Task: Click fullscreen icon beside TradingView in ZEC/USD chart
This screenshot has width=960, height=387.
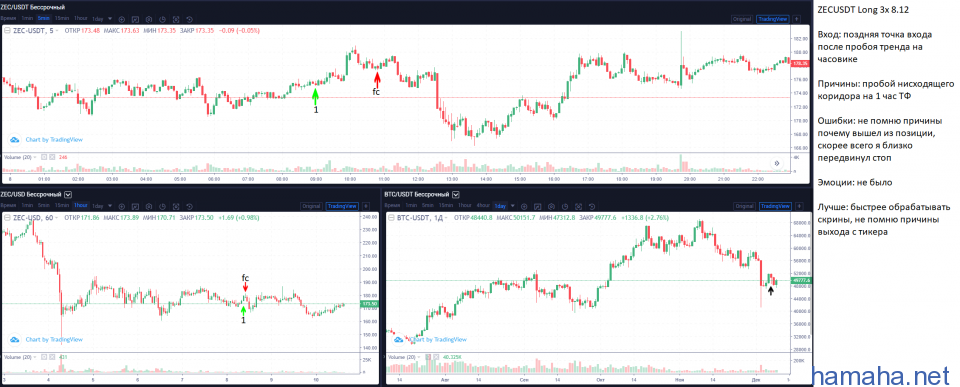Action: 366,206
